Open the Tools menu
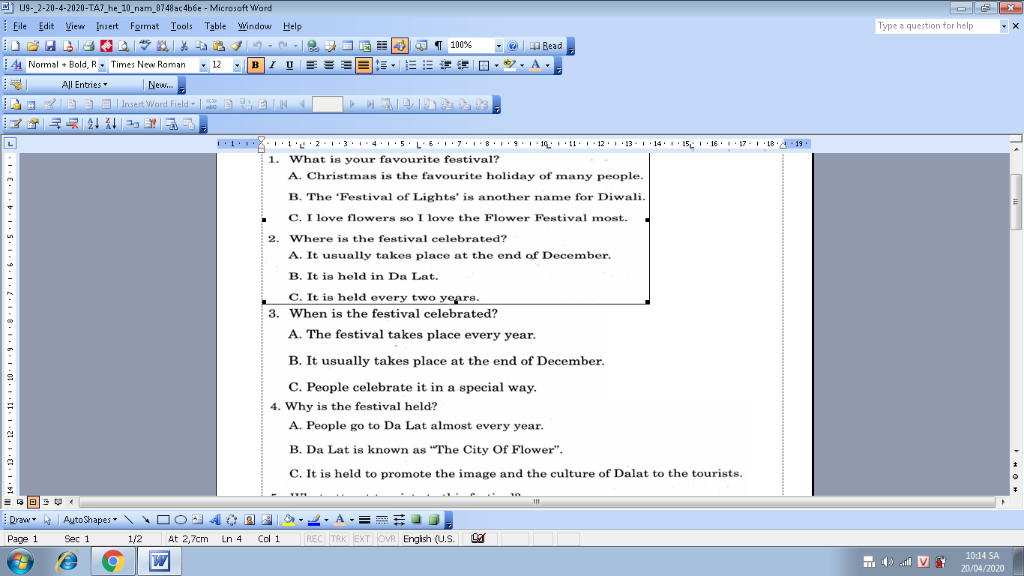 point(182,26)
